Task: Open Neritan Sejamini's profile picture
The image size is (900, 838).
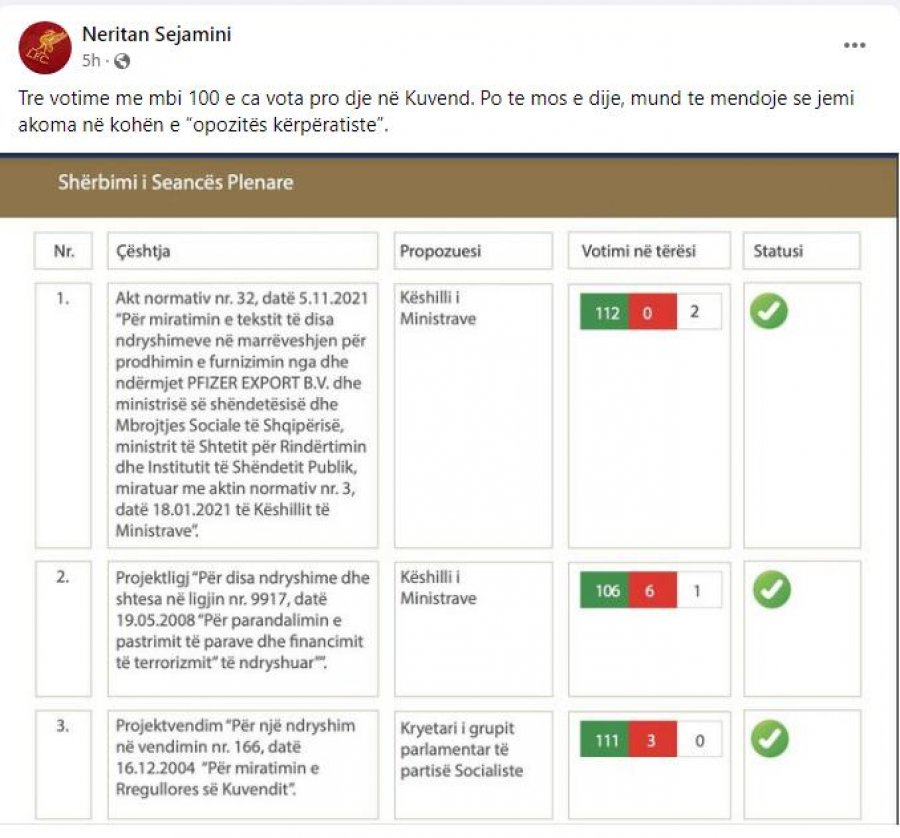Action: 45,48
